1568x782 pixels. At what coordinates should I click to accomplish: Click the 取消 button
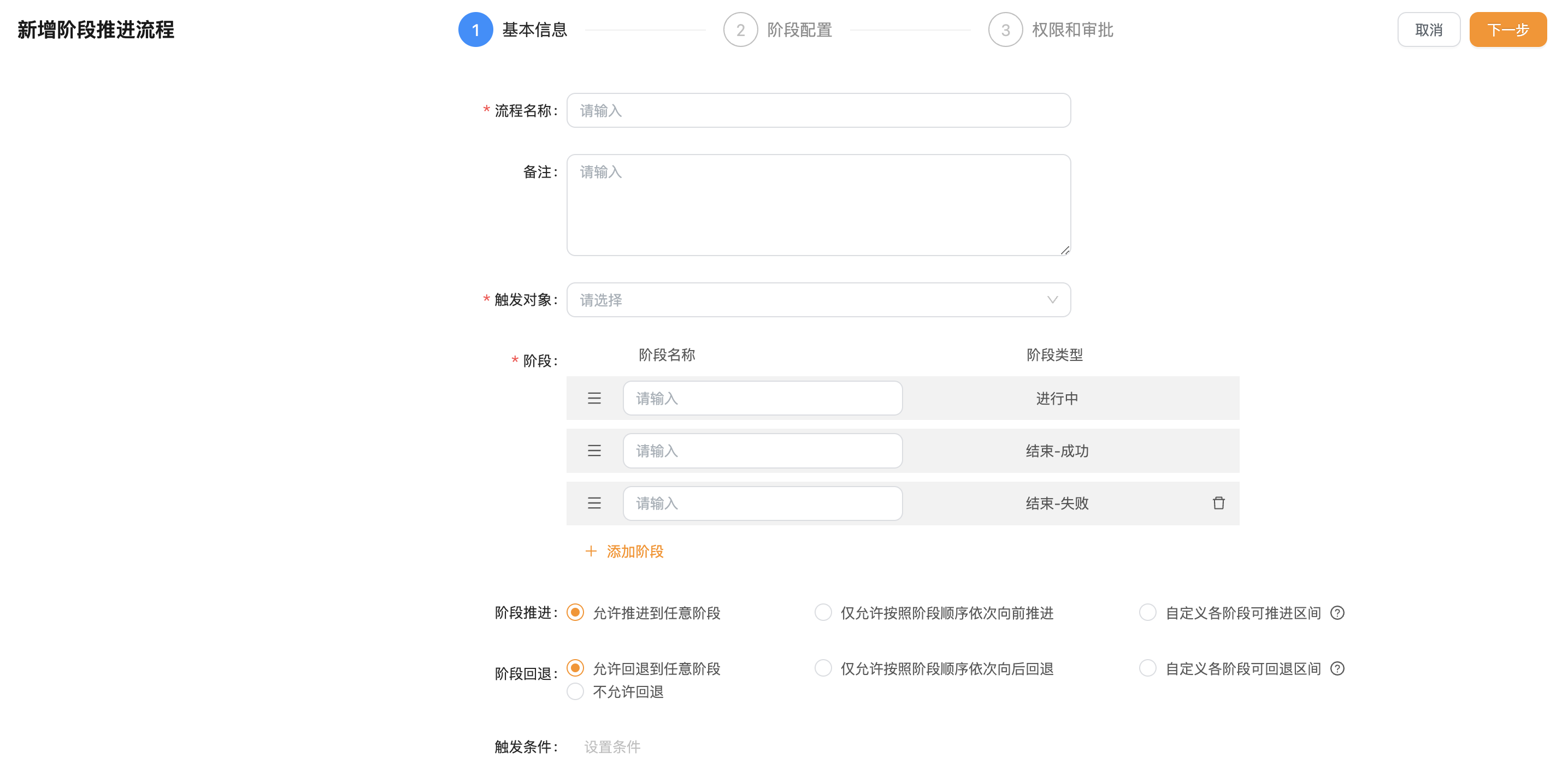[1428, 29]
